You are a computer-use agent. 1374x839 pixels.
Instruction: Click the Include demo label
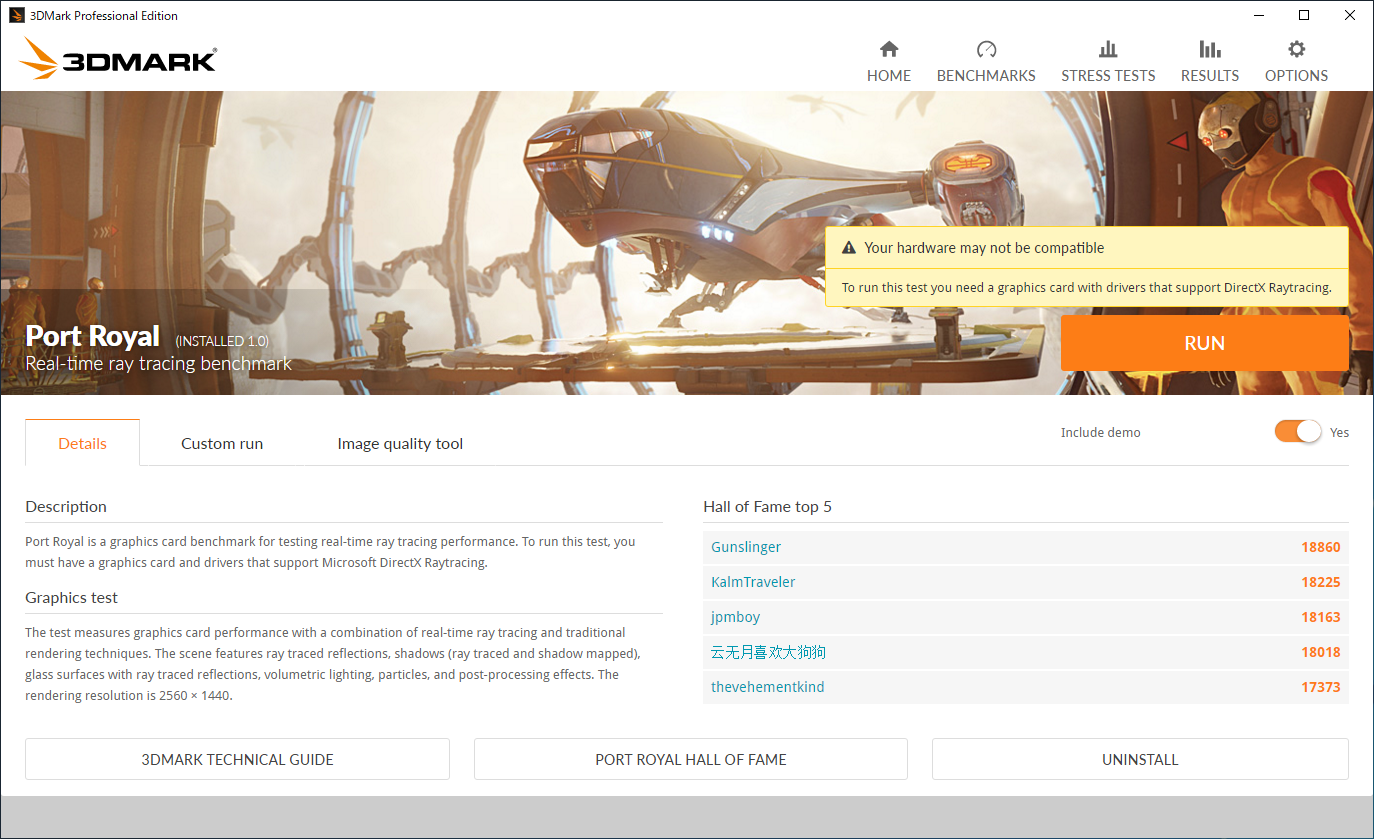pyautogui.click(x=1100, y=432)
